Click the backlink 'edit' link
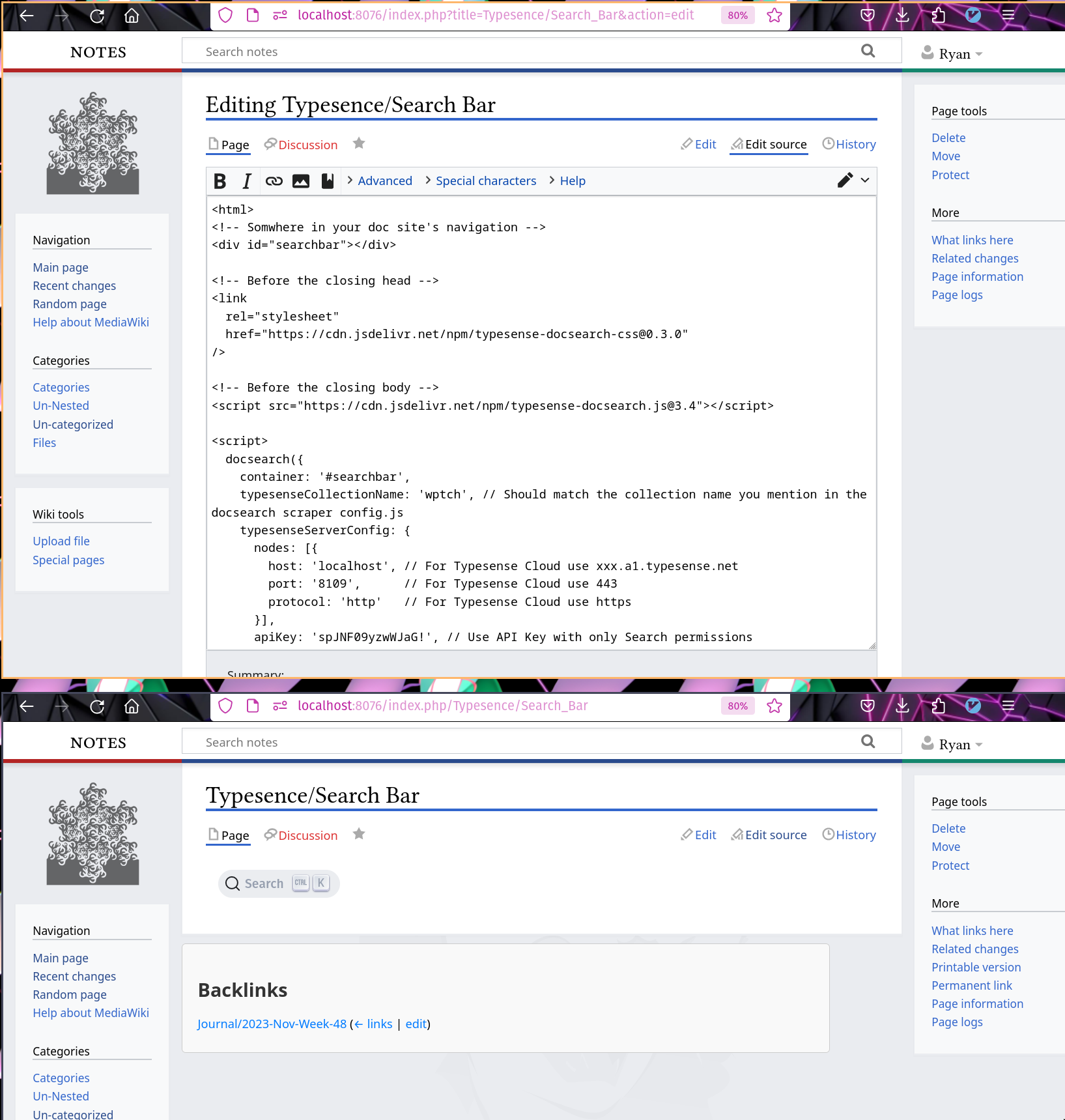 click(x=416, y=1024)
